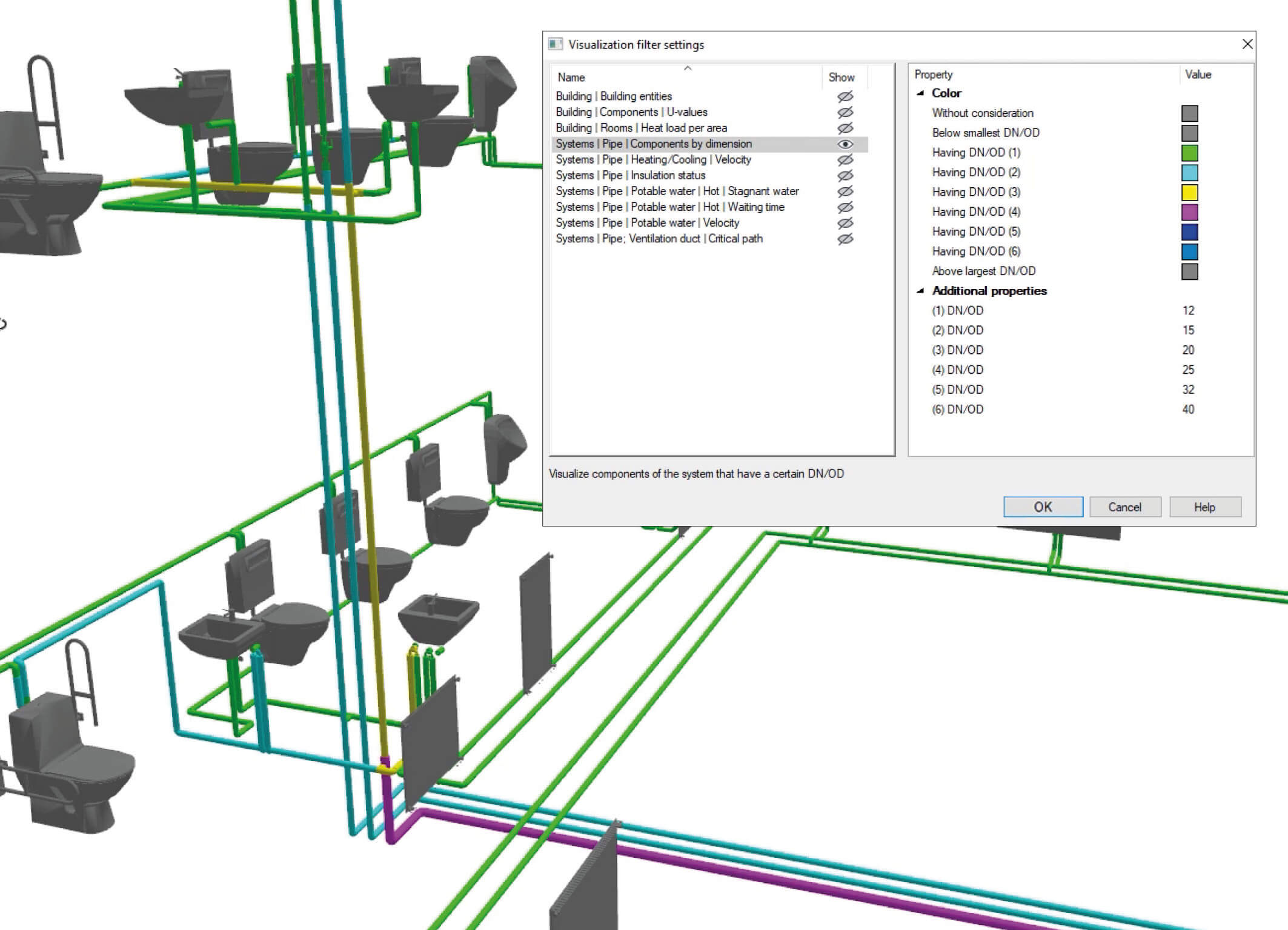Select the Building | Rooms | Heat load per area row

pos(642,128)
